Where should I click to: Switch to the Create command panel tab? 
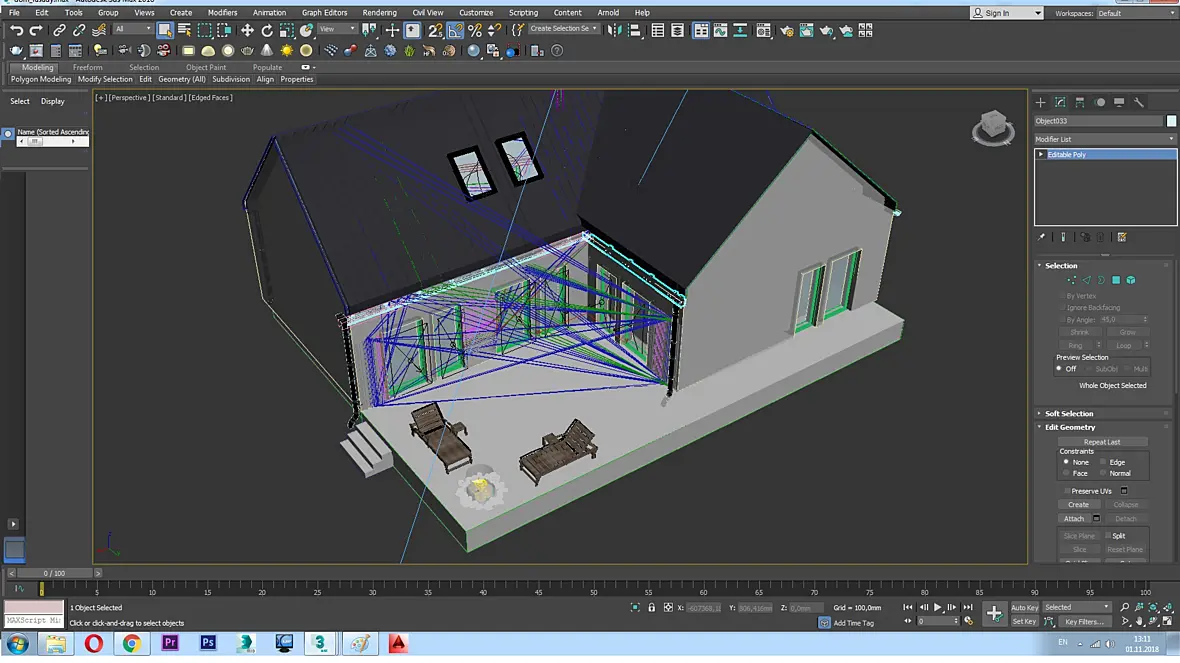click(x=1041, y=102)
